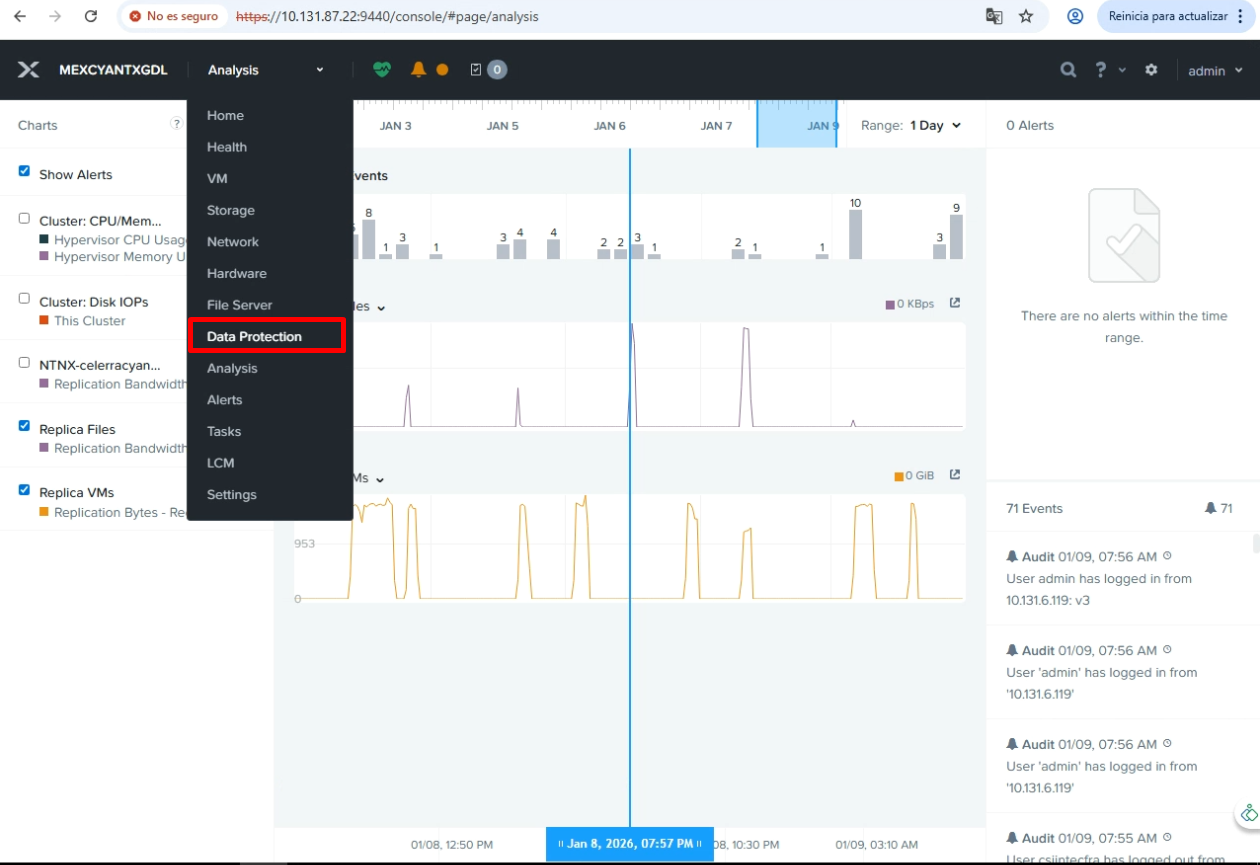1260x865 pixels.
Task: Collapse the Analysis navigation dropdown
Action: [266, 70]
